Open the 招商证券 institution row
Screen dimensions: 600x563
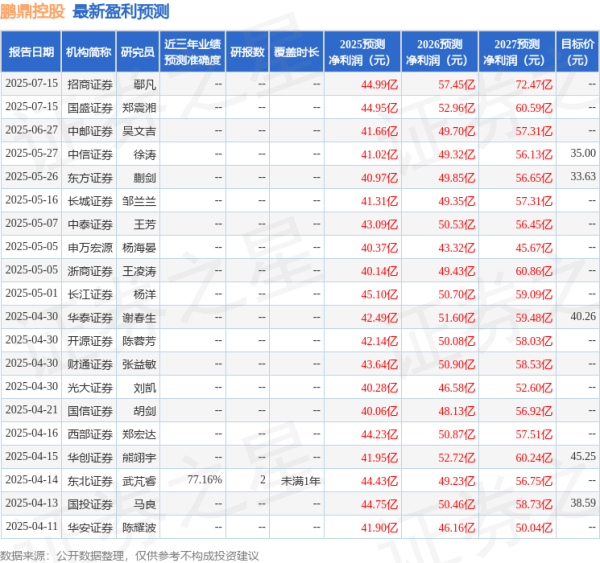point(87,85)
